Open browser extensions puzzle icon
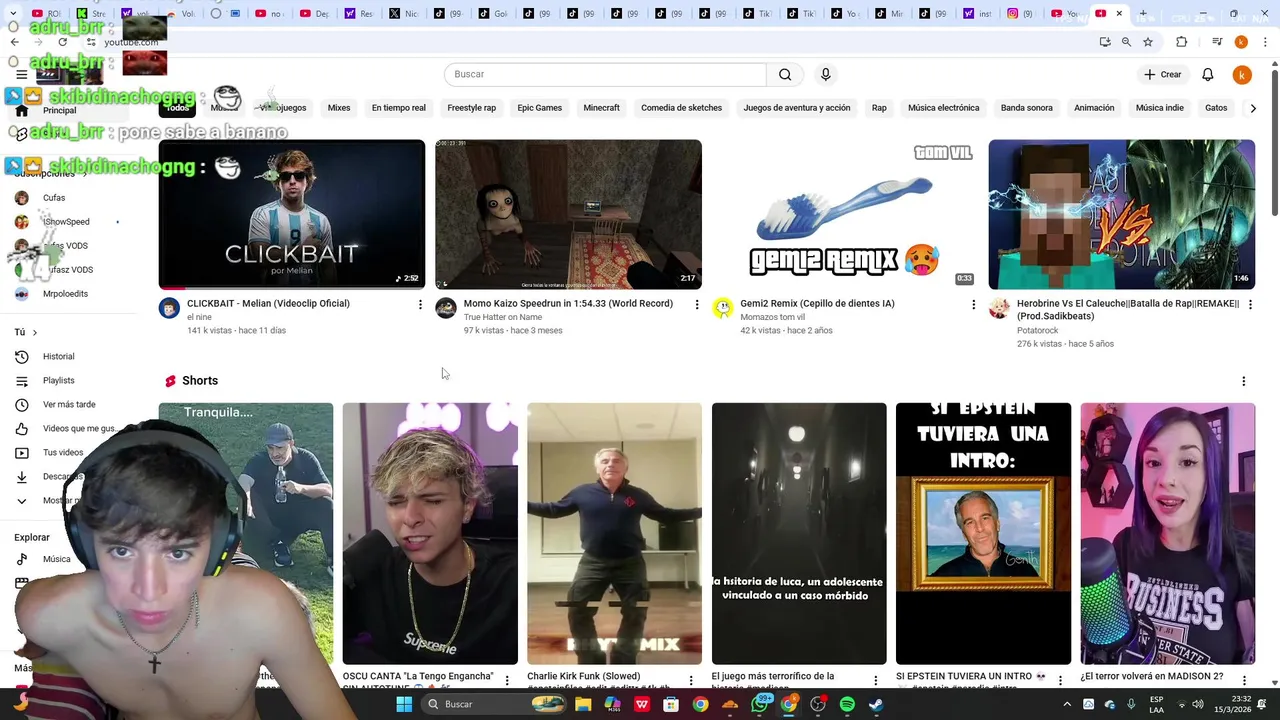This screenshot has height=720, width=1280. pyautogui.click(x=1181, y=42)
